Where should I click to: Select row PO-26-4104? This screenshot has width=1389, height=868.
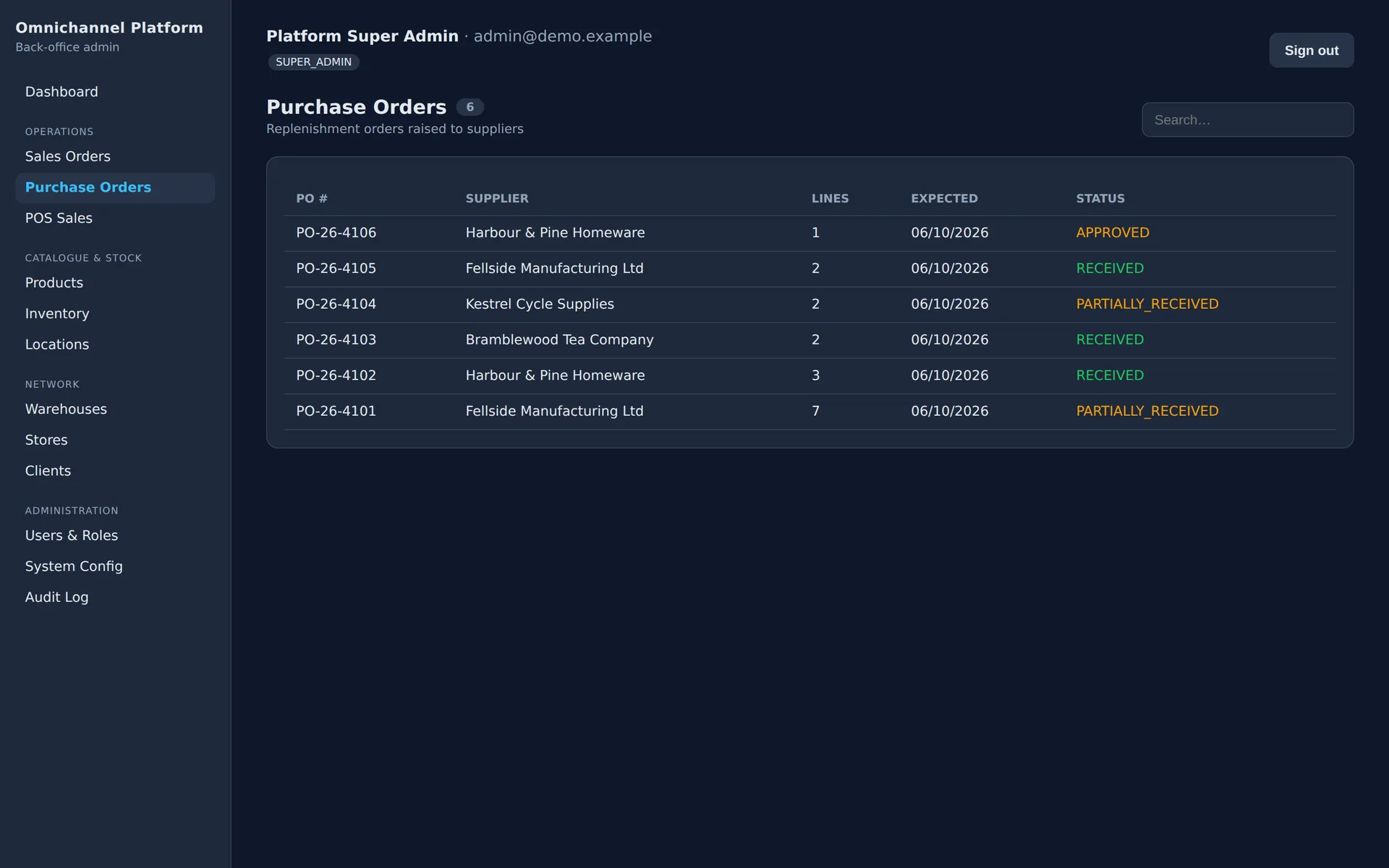[x=810, y=305]
